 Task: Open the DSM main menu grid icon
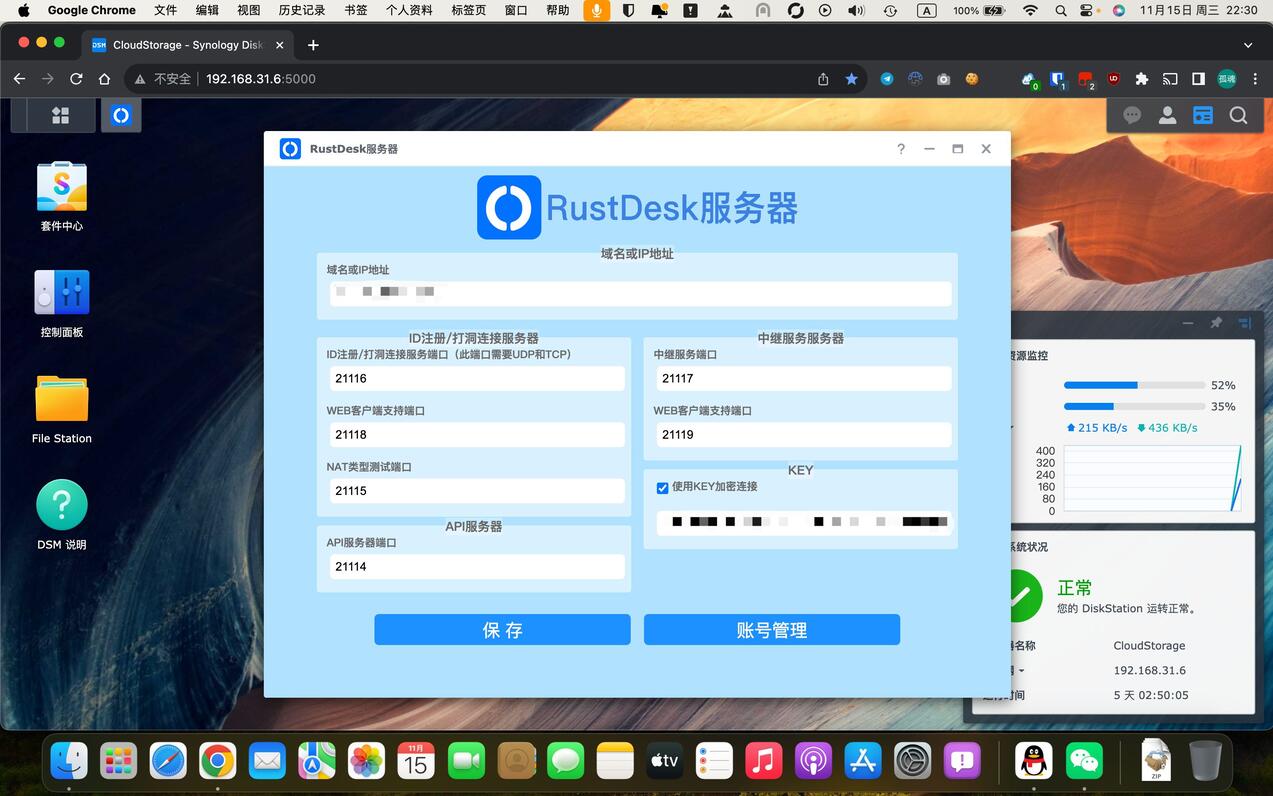60,116
